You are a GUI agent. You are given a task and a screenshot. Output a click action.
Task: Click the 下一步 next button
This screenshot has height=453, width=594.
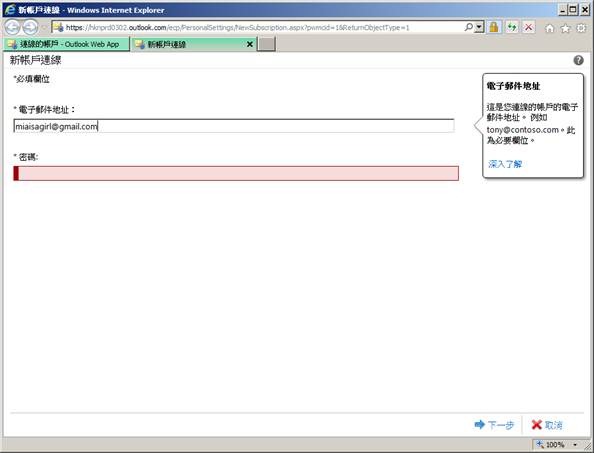494,425
